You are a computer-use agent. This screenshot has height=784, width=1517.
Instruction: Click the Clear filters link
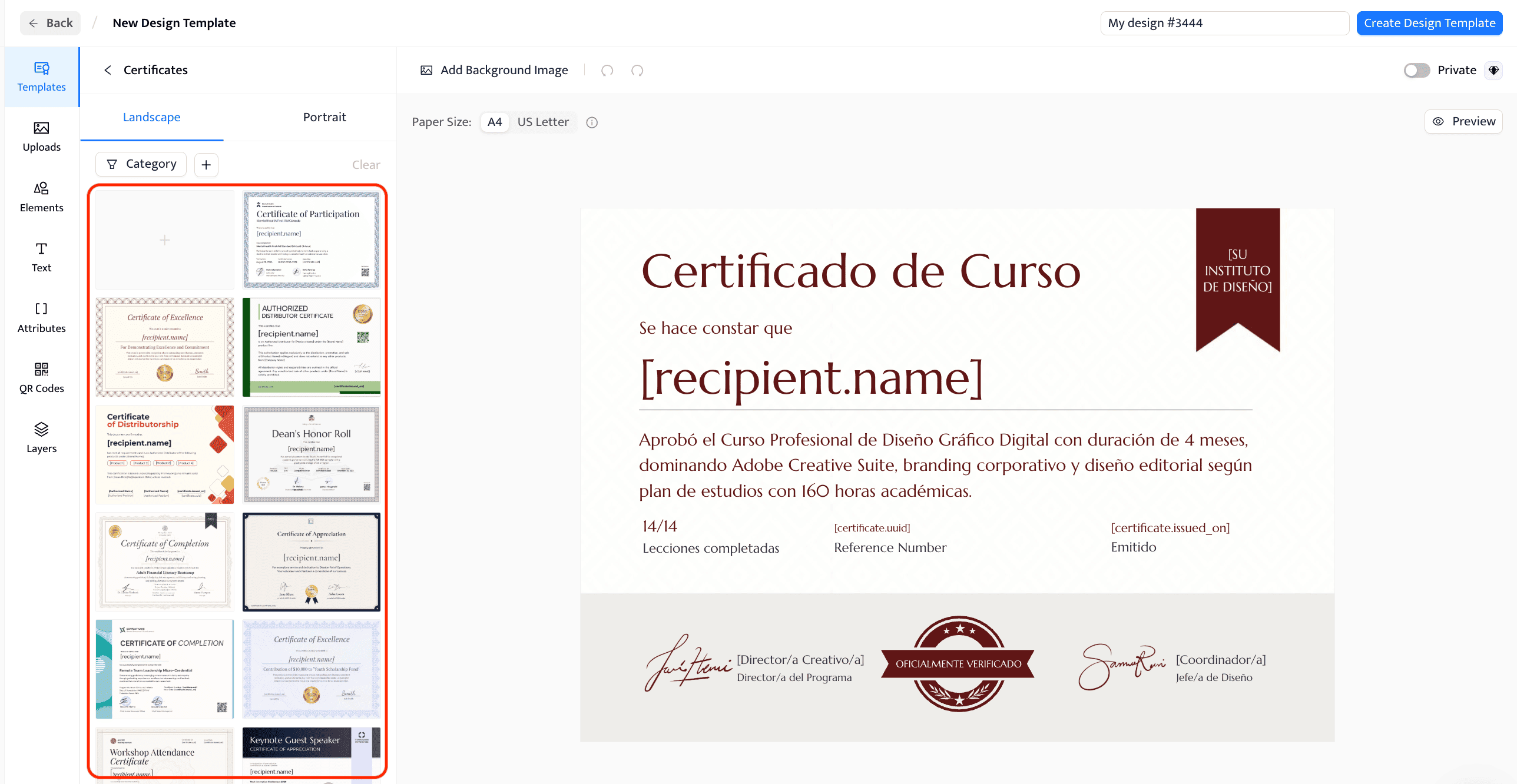[x=366, y=165]
